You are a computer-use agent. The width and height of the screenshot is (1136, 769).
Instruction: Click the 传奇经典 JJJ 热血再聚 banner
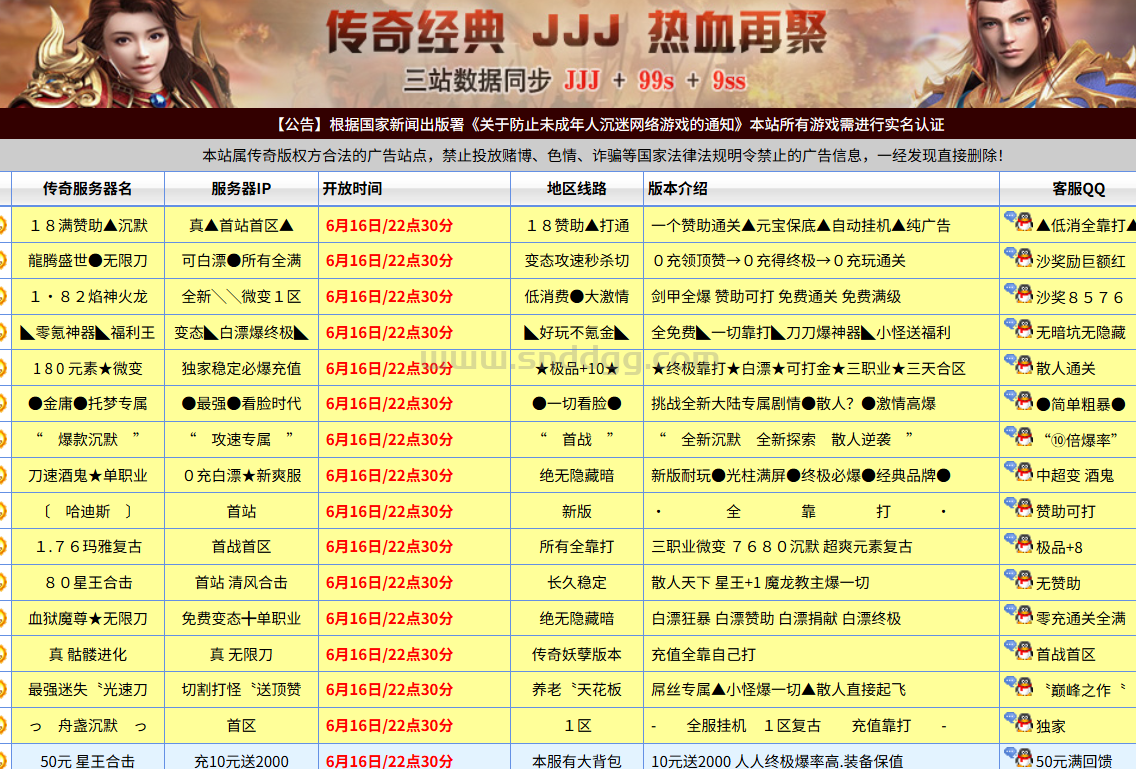tap(568, 54)
